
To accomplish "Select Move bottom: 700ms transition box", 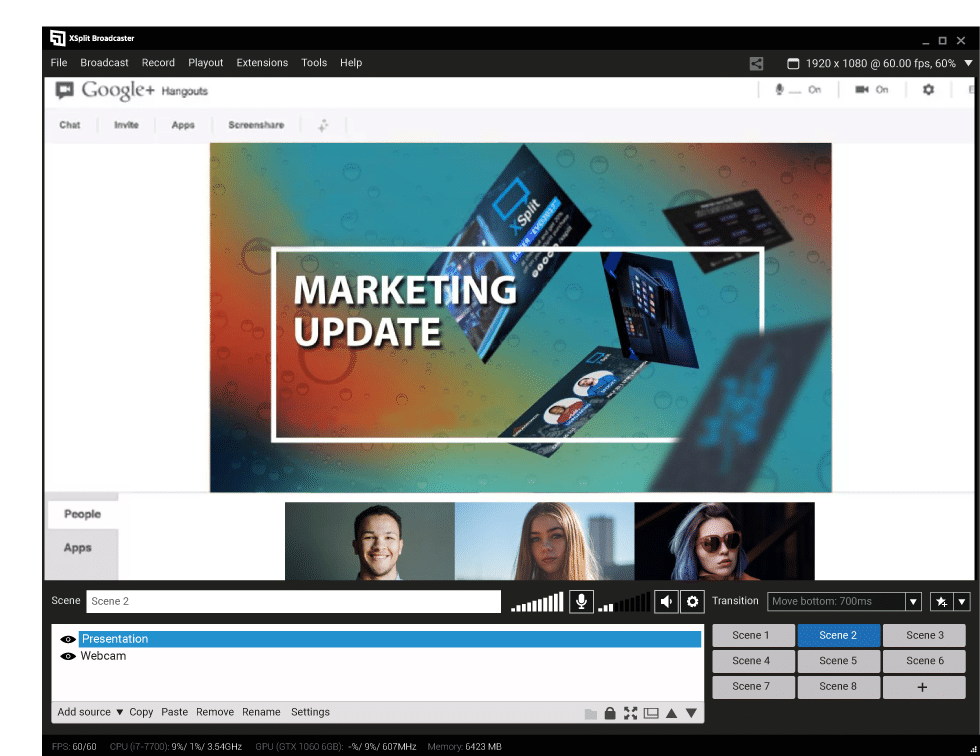I will (x=836, y=602).
